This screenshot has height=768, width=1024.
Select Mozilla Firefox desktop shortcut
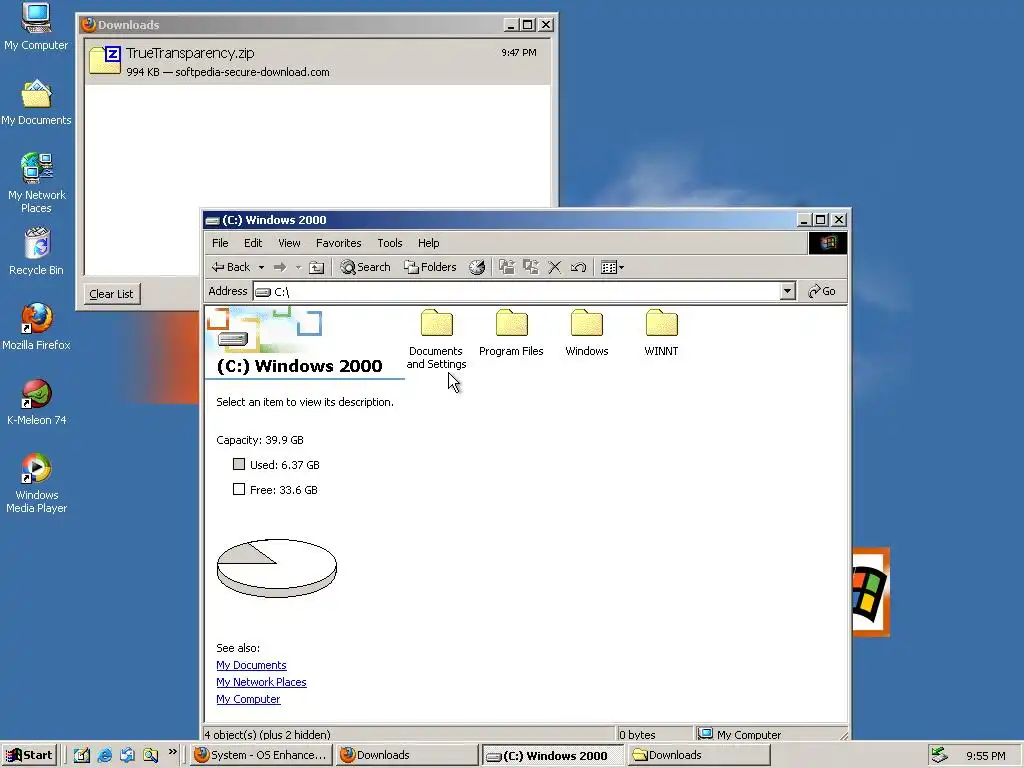pos(36,327)
